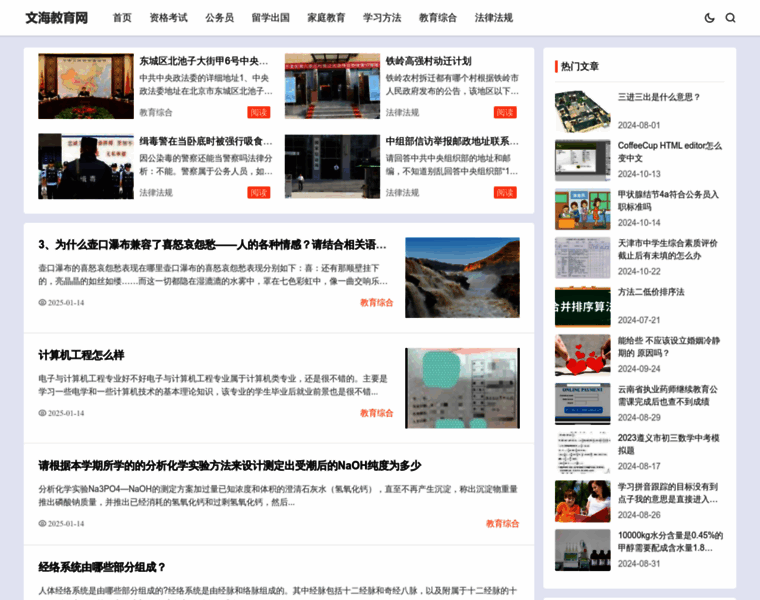Click the 合并排序算法 blackboard thumbnail
760x600 pixels.
pos(583,306)
